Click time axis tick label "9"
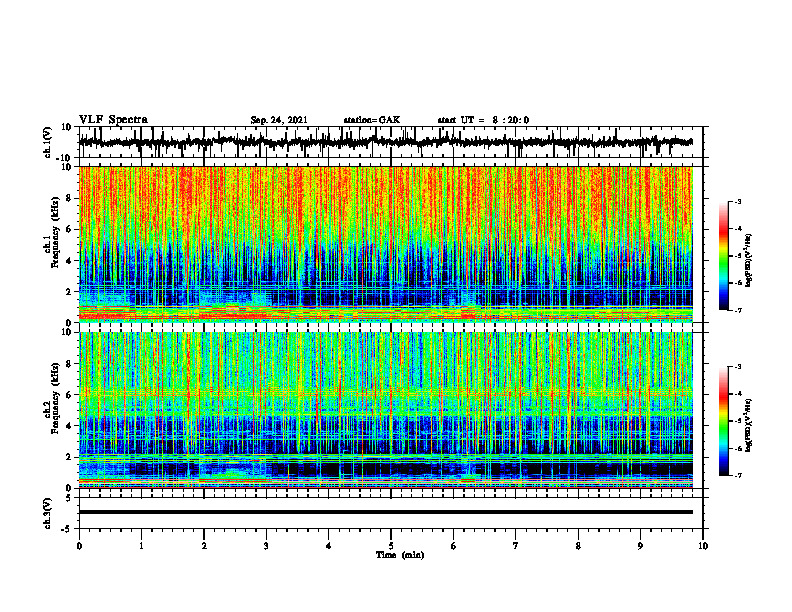 (640, 546)
